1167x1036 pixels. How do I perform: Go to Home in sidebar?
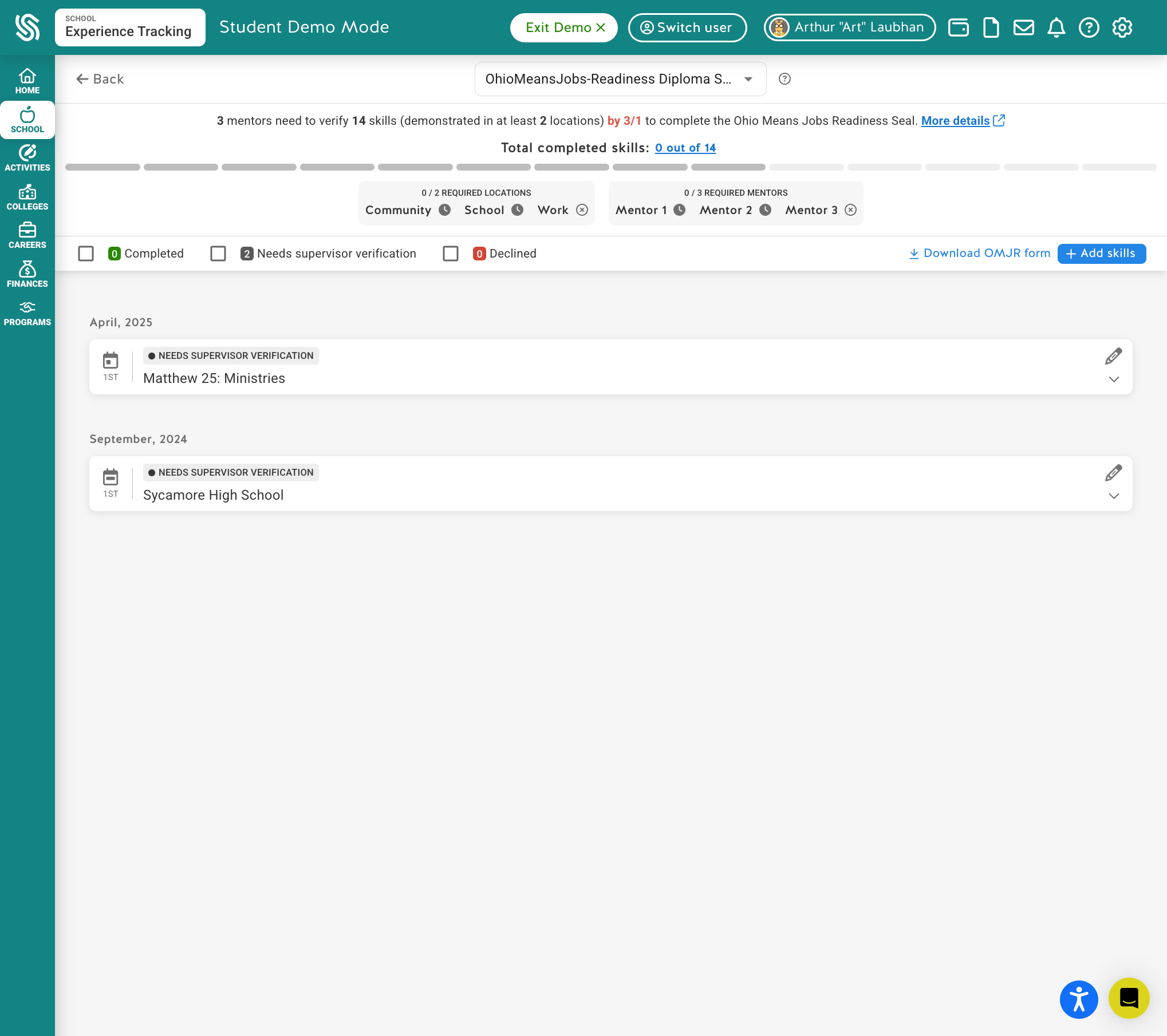point(27,81)
